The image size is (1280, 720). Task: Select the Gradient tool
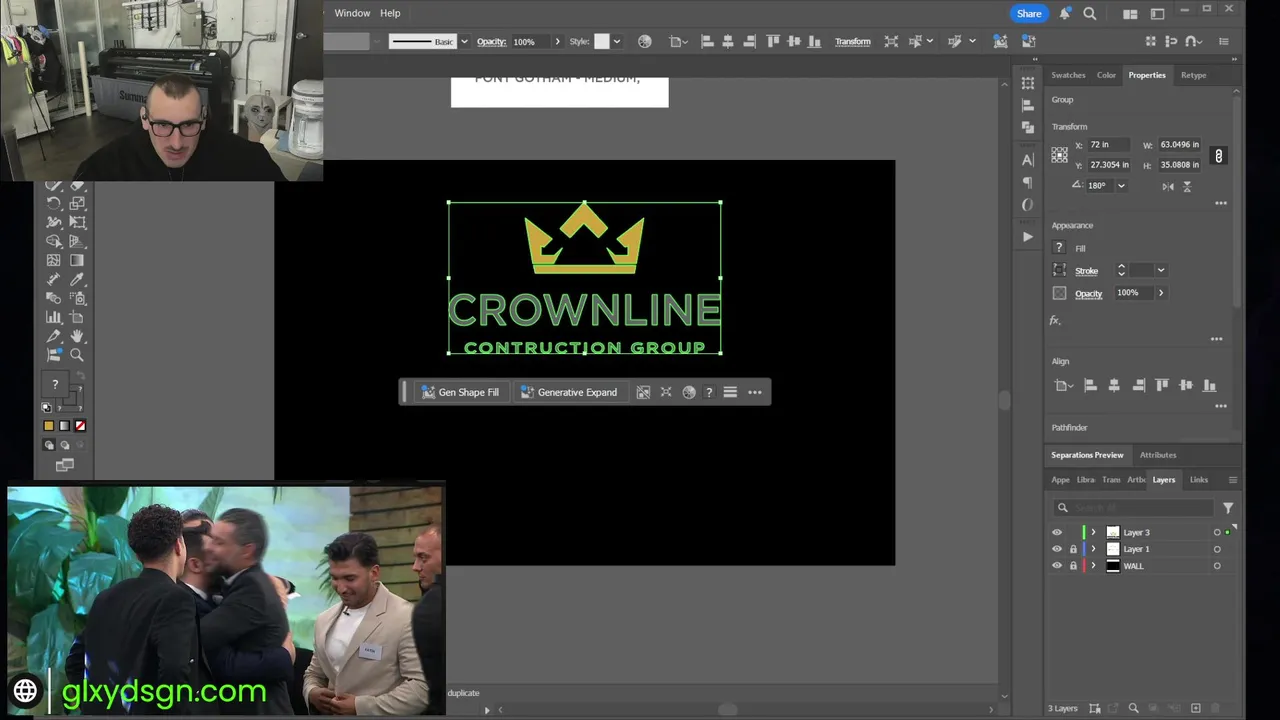(x=77, y=260)
